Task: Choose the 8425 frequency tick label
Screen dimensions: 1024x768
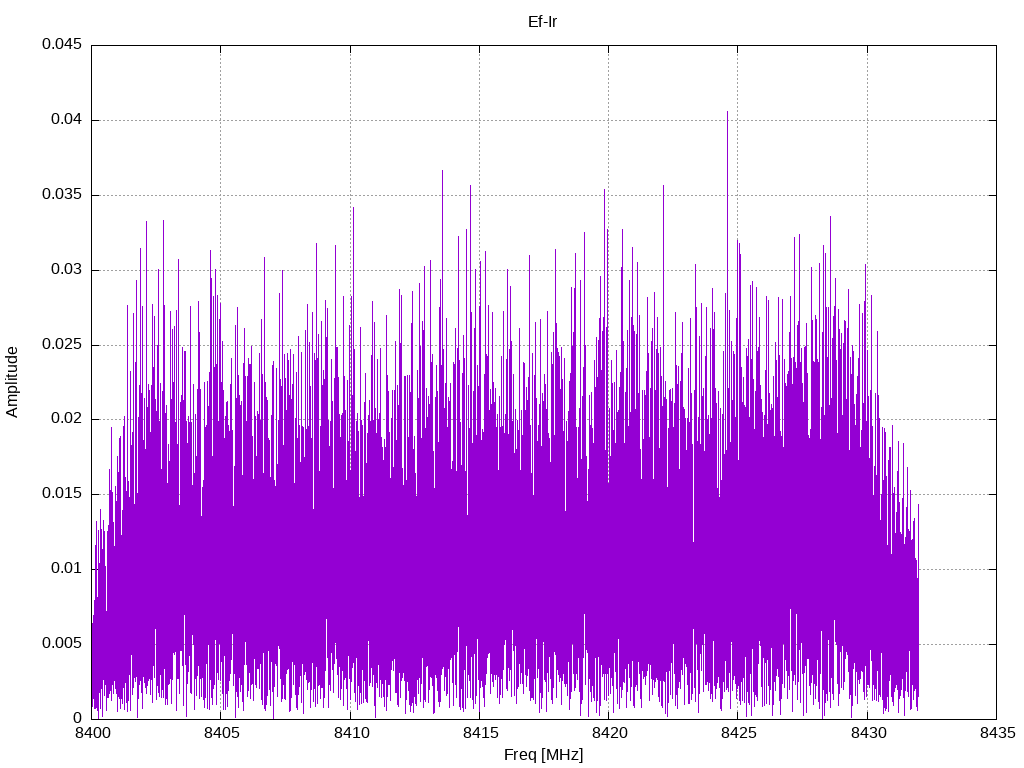Action: coord(739,733)
